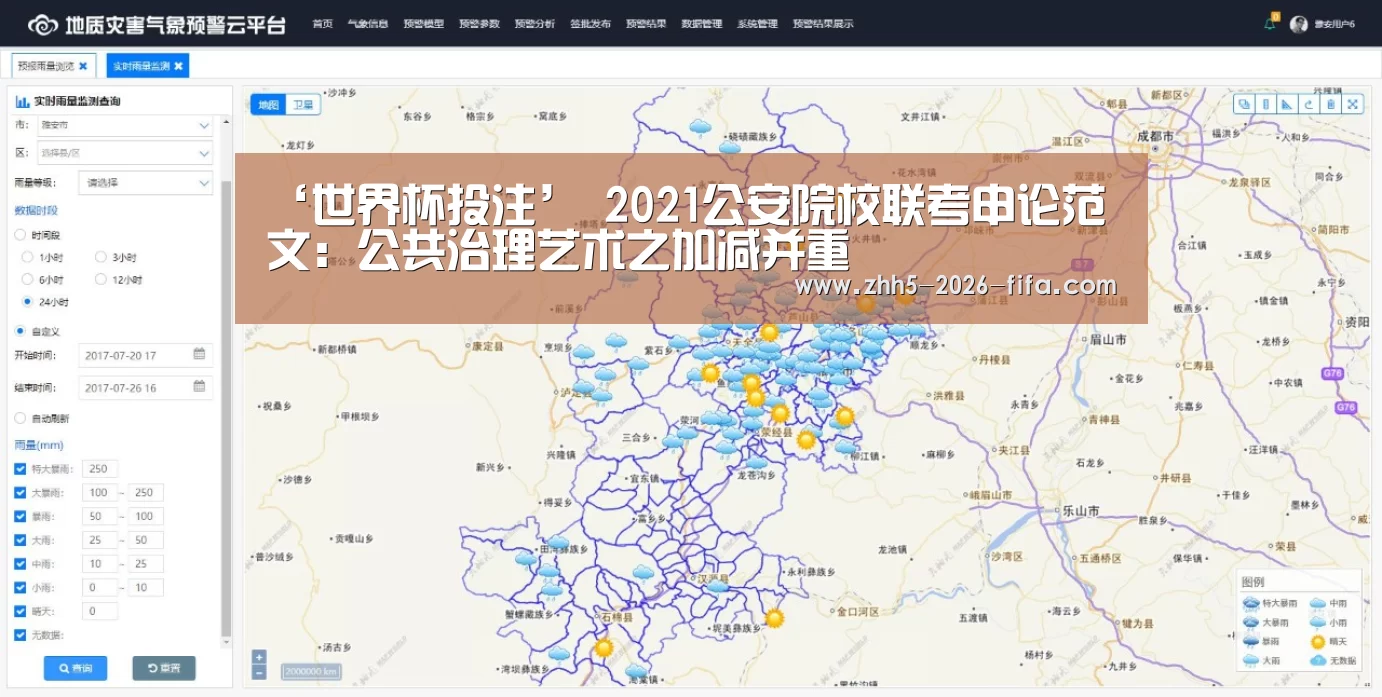Image resolution: width=1382 pixels, height=697 pixels.
Task: Uncheck the 暴雨 checkbox
Action: tap(20, 516)
